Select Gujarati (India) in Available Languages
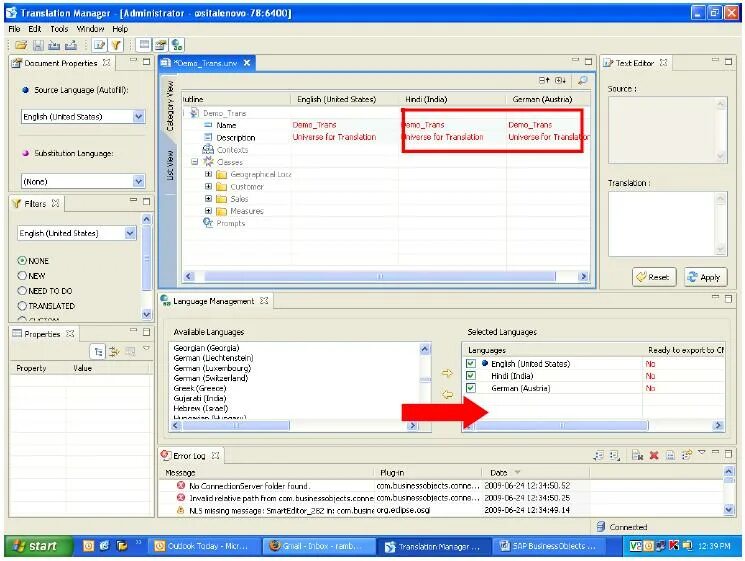745x561 pixels. 200,398
